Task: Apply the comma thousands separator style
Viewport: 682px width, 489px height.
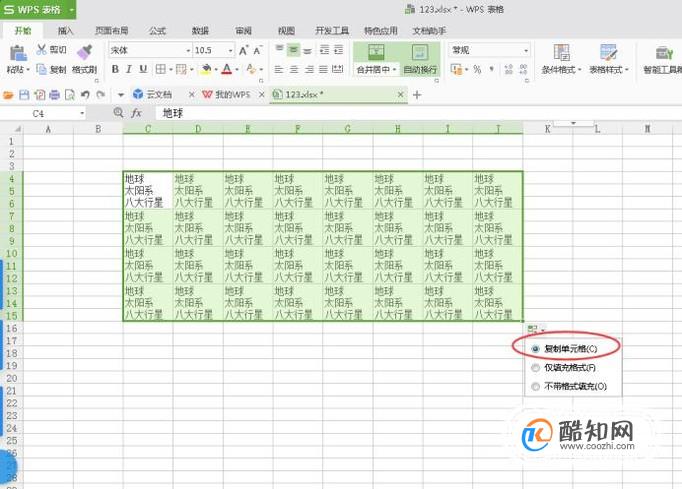Action: click(x=492, y=69)
